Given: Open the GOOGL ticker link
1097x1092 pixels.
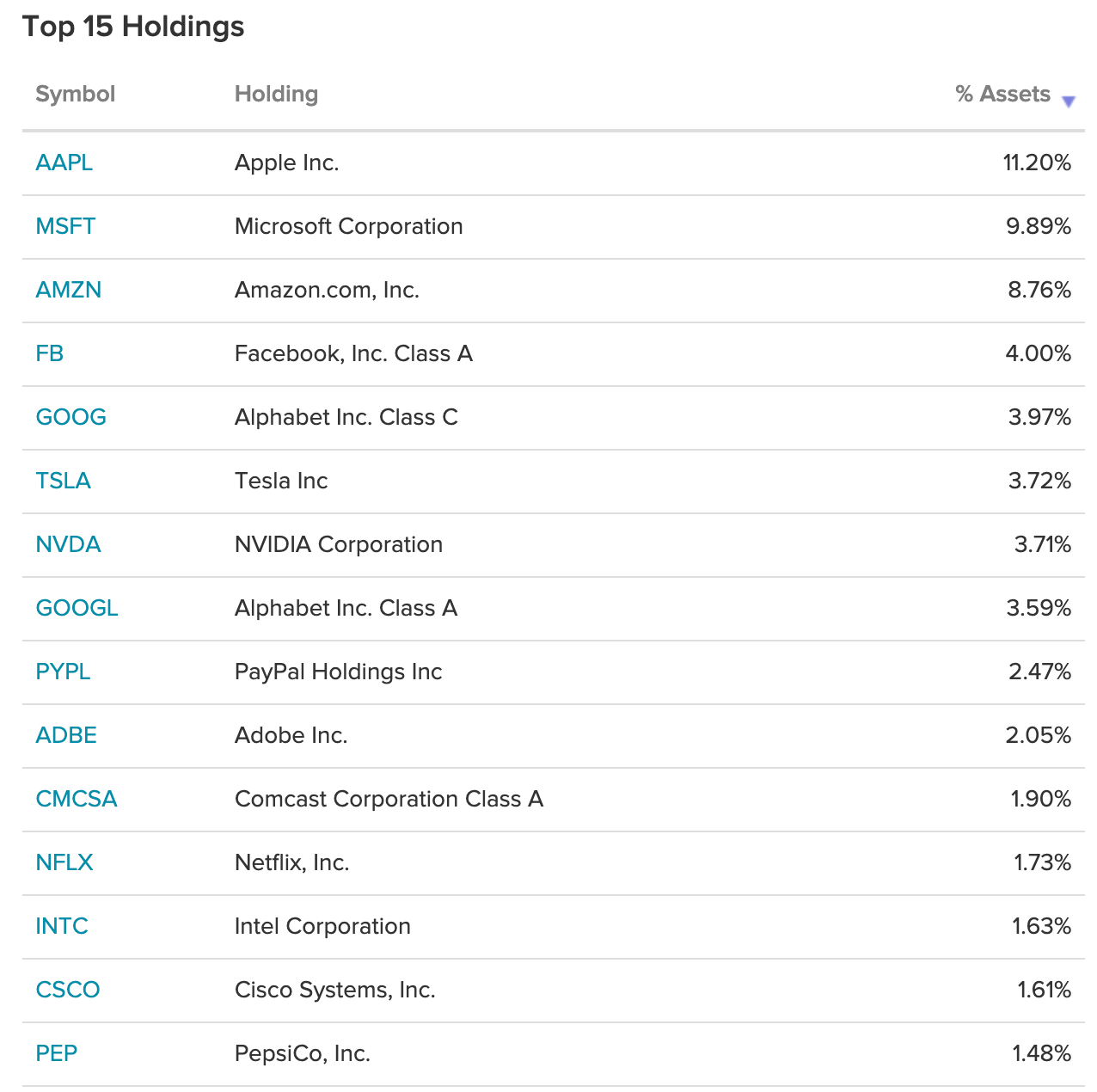Looking at the screenshot, I should 77,608.
